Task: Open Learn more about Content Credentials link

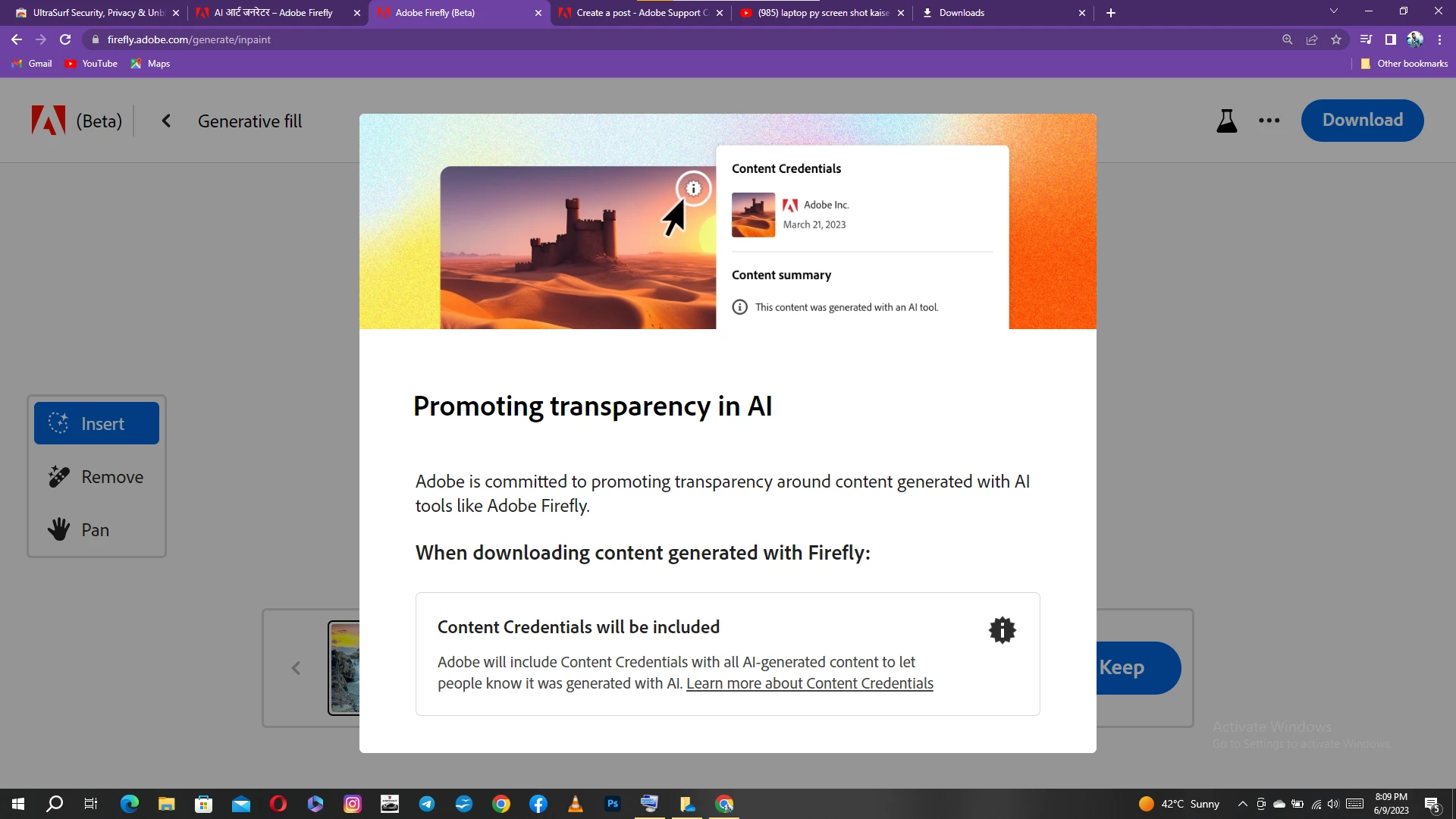Action: click(x=809, y=683)
